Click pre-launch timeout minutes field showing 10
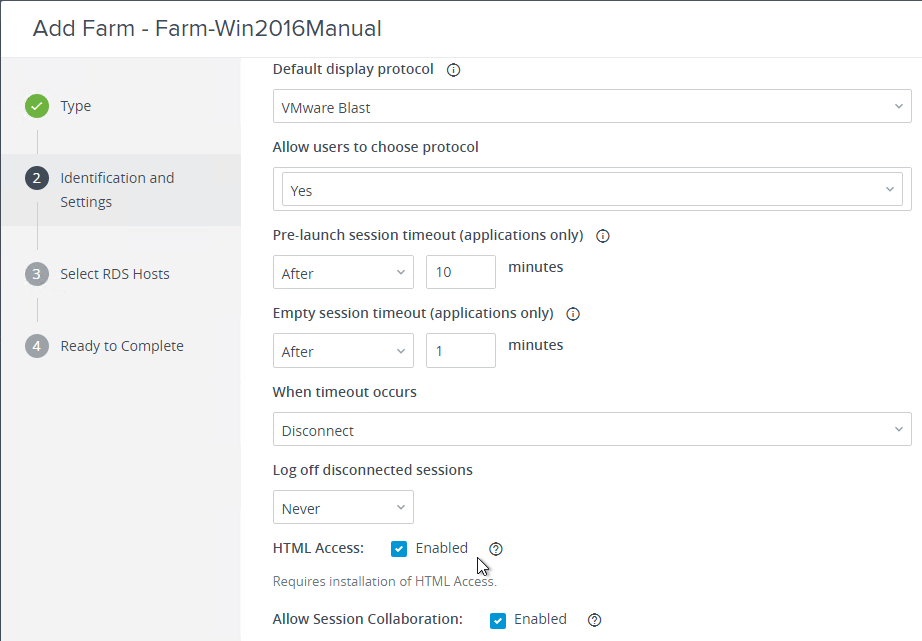The height and width of the screenshot is (641, 922). 461,272
